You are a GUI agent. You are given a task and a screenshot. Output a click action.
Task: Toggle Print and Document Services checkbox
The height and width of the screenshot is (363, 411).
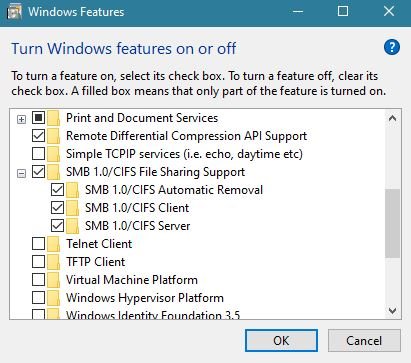coord(38,118)
